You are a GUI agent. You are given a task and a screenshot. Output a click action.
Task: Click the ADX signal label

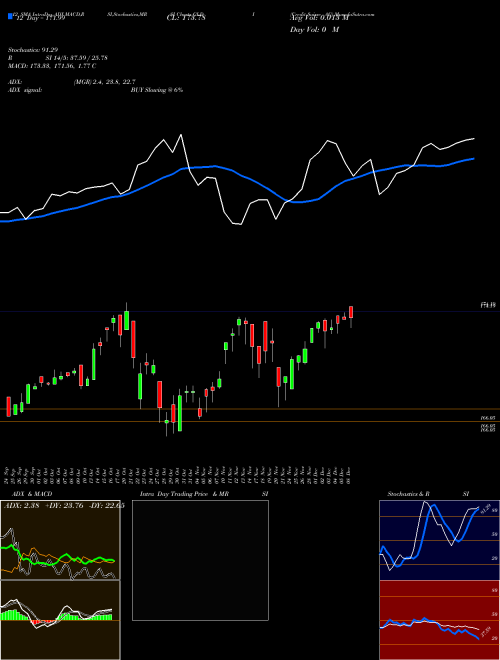click(25, 90)
